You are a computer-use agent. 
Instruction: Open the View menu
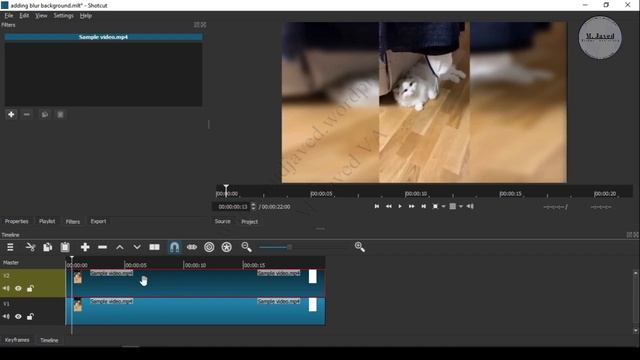[x=41, y=16]
